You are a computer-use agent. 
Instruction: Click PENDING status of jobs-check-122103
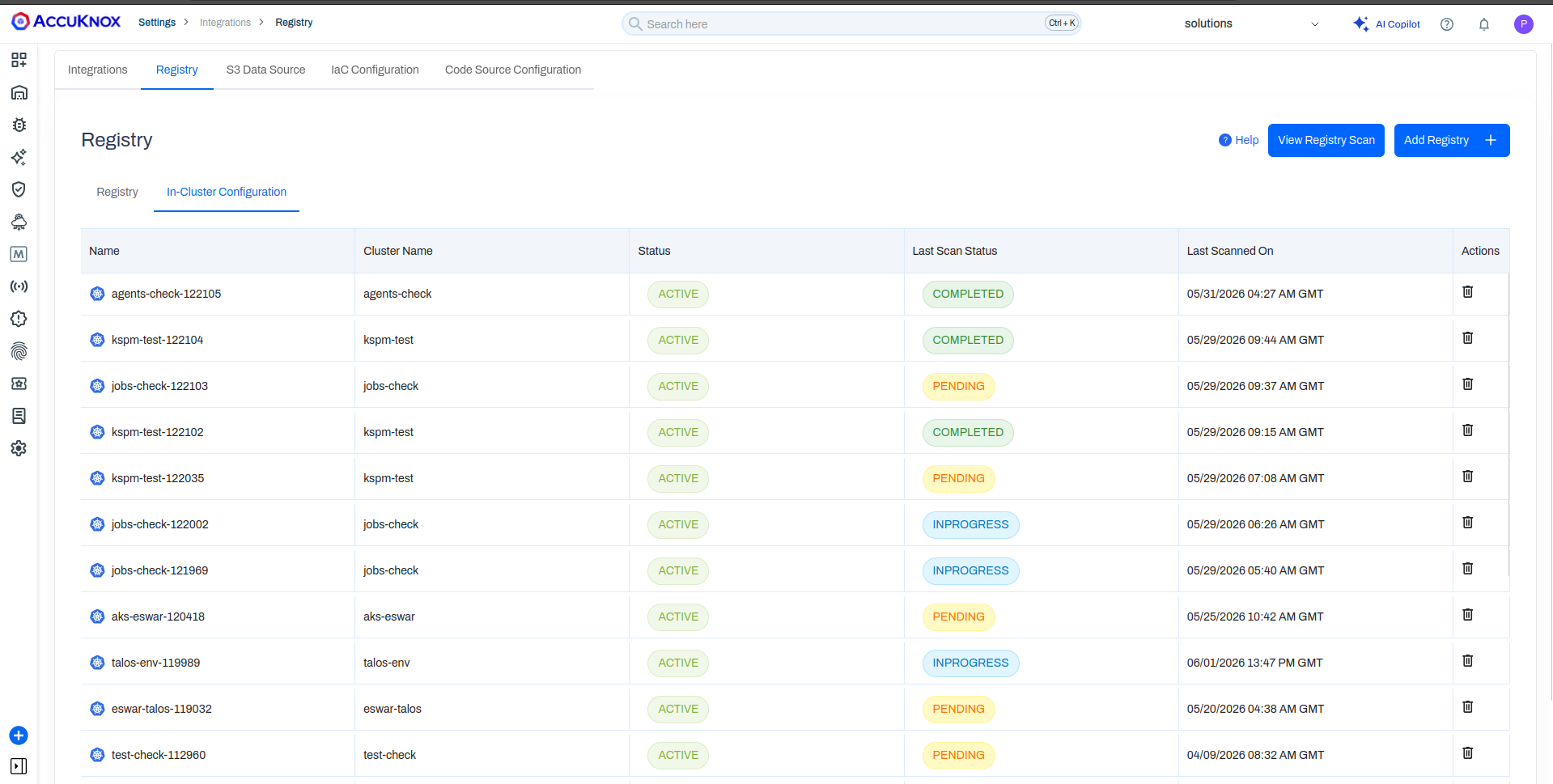tap(958, 386)
